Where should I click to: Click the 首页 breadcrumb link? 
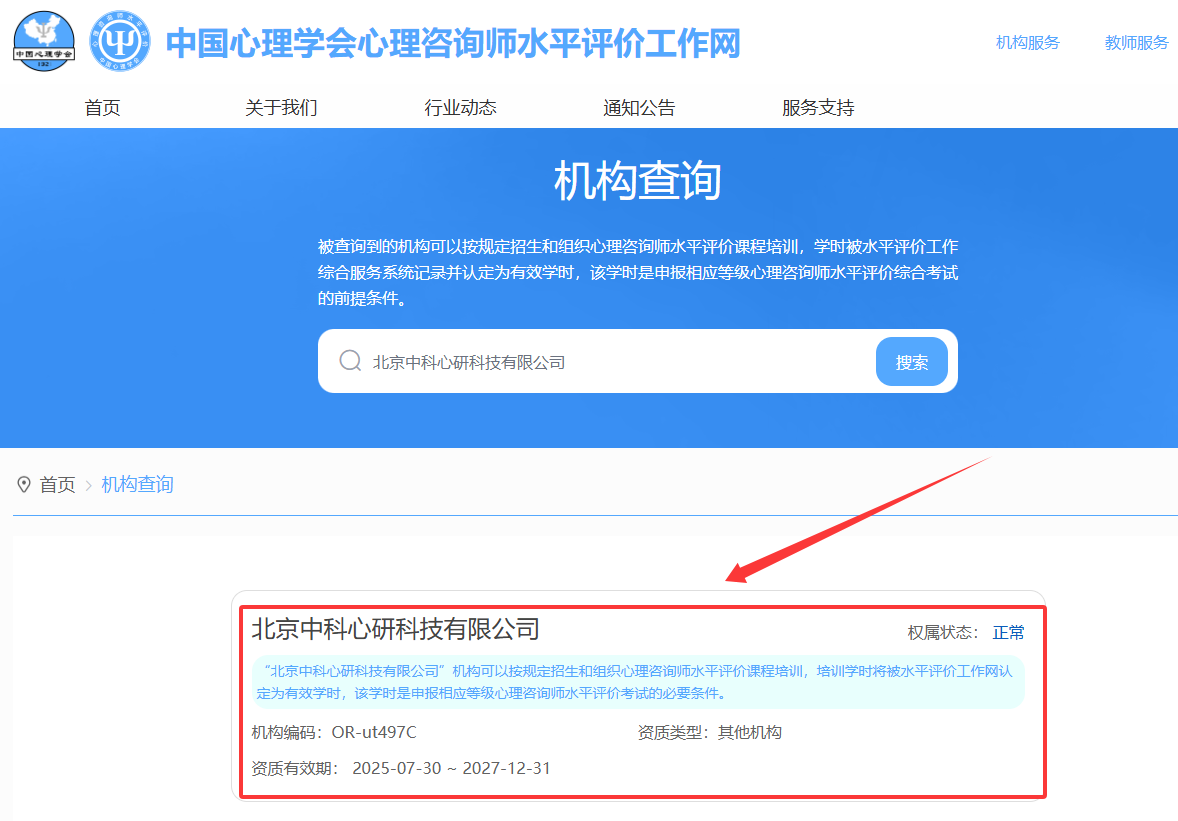pyautogui.click(x=57, y=484)
